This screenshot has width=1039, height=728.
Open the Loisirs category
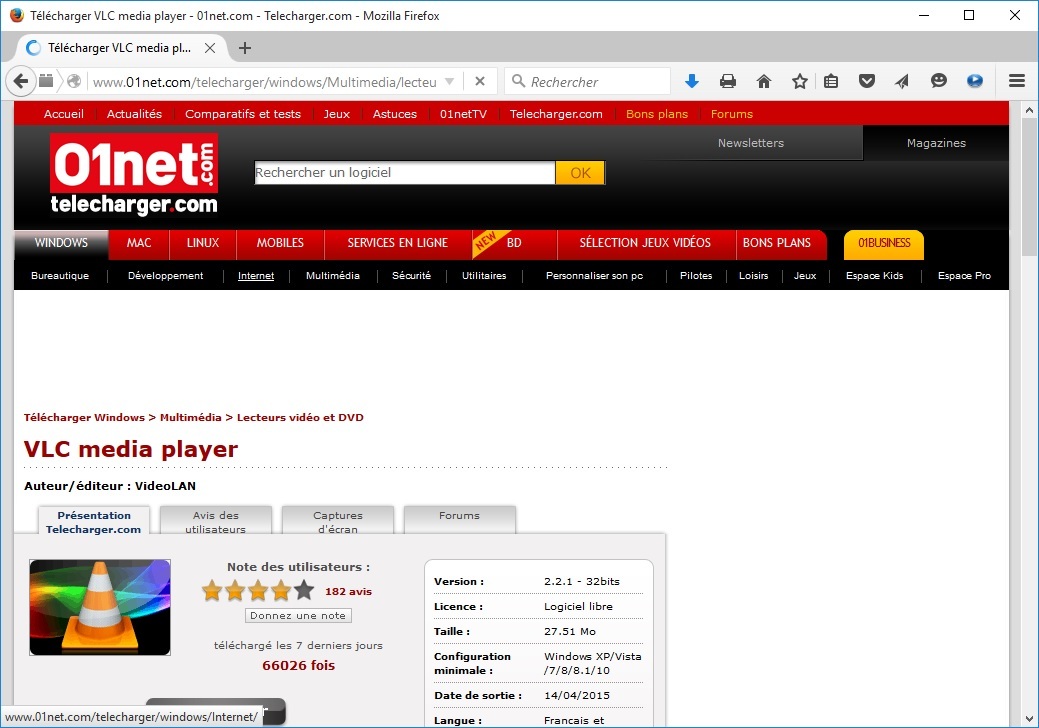(x=753, y=276)
